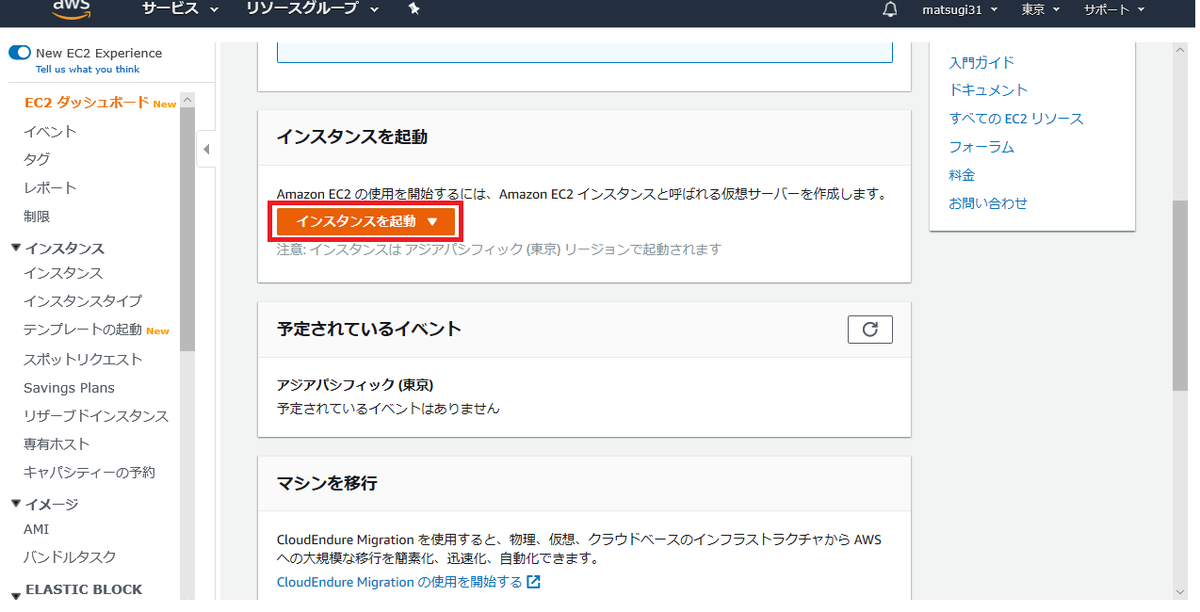Image resolution: width=1200 pixels, height=612 pixels.
Task: Click 予定されているイベント heading
Action: coord(369,329)
